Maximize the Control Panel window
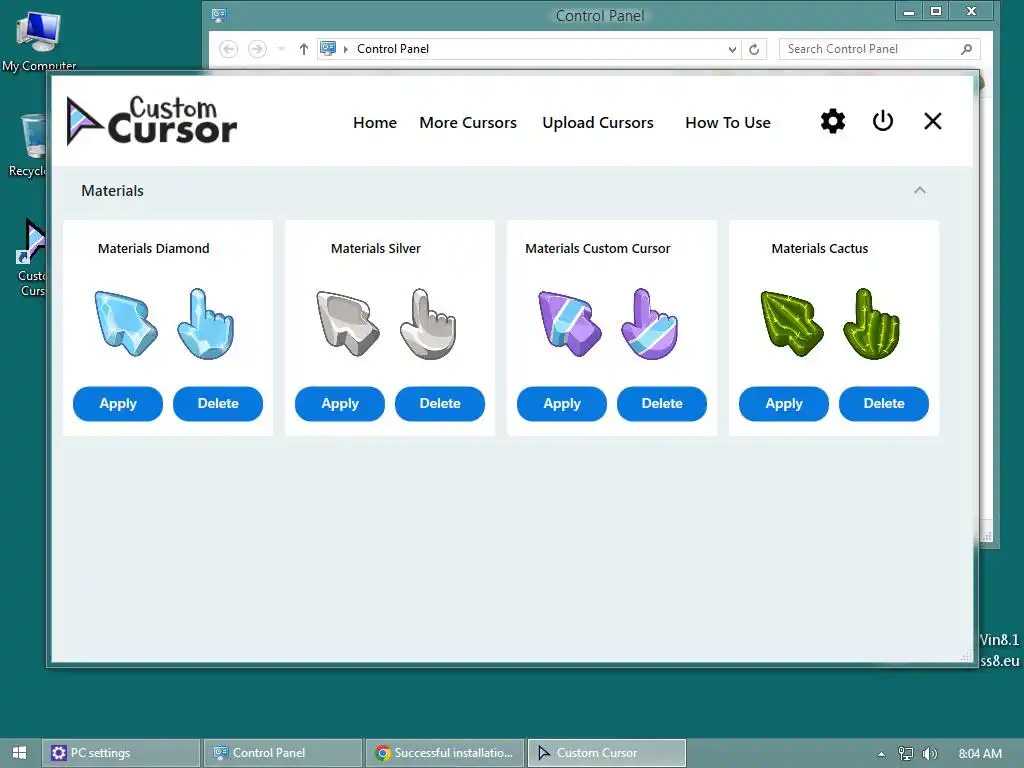 point(936,12)
